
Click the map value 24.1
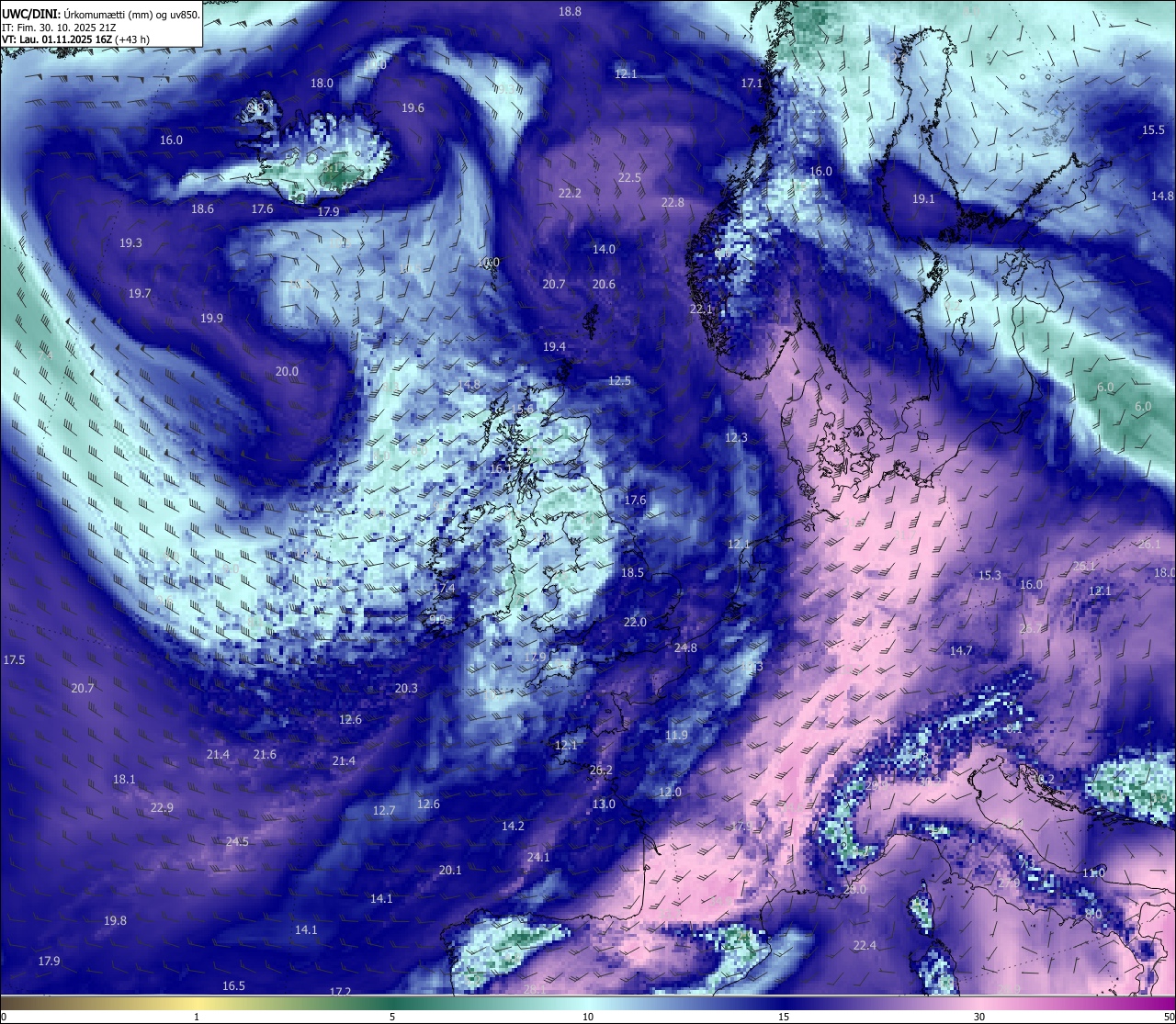(x=538, y=857)
